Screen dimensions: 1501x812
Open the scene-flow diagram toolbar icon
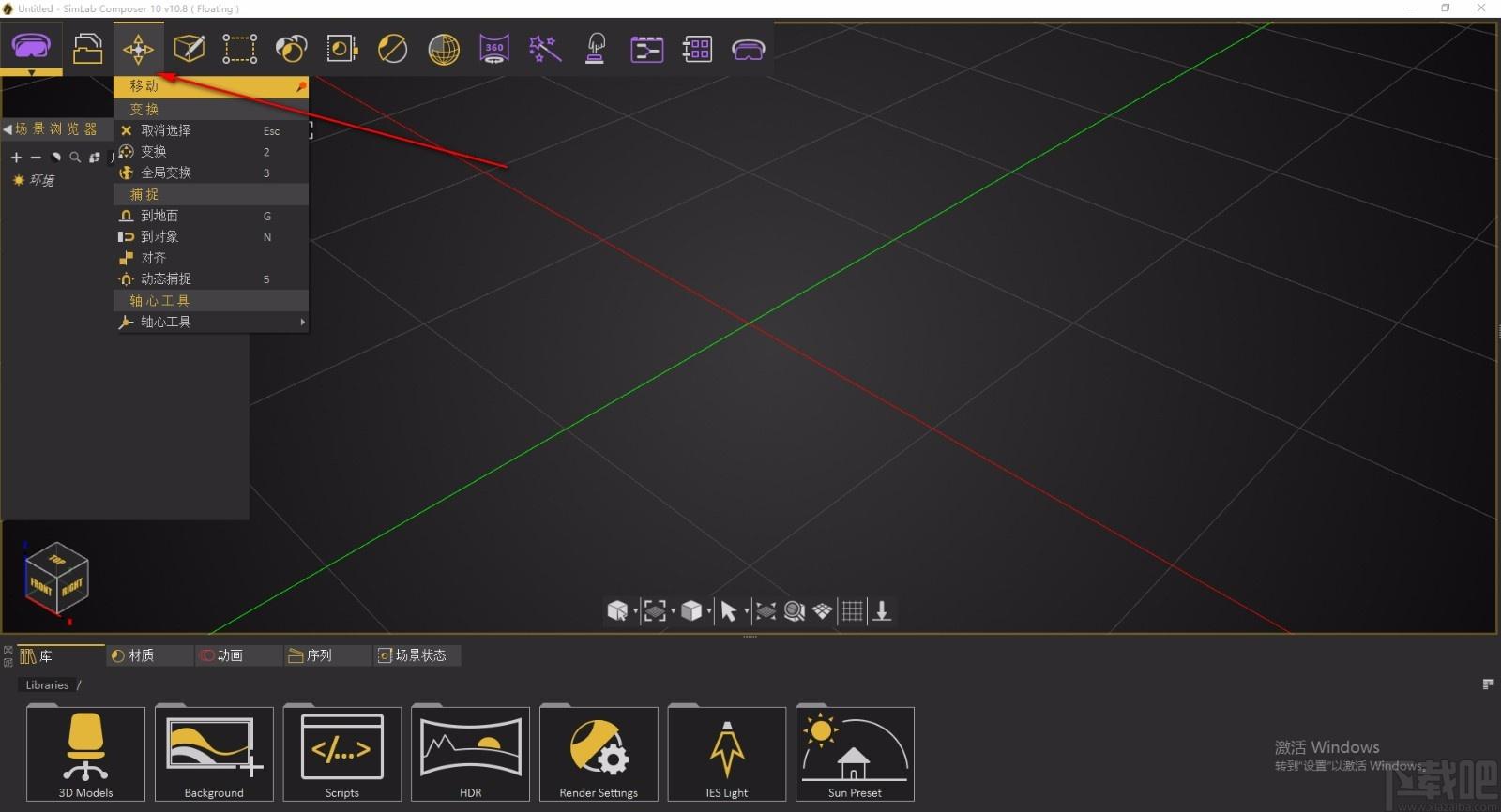pyautogui.click(x=646, y=49)
